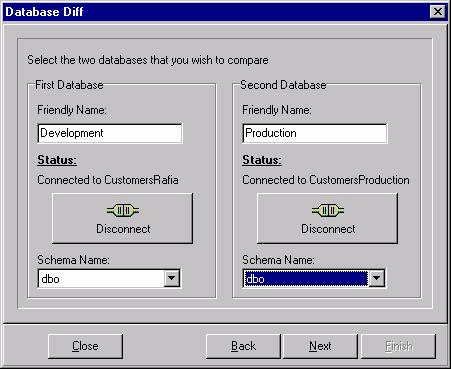Click the 'Connected to CustomersRafia' status text
This screenshot has width=451, height=369.
point(108,180)
